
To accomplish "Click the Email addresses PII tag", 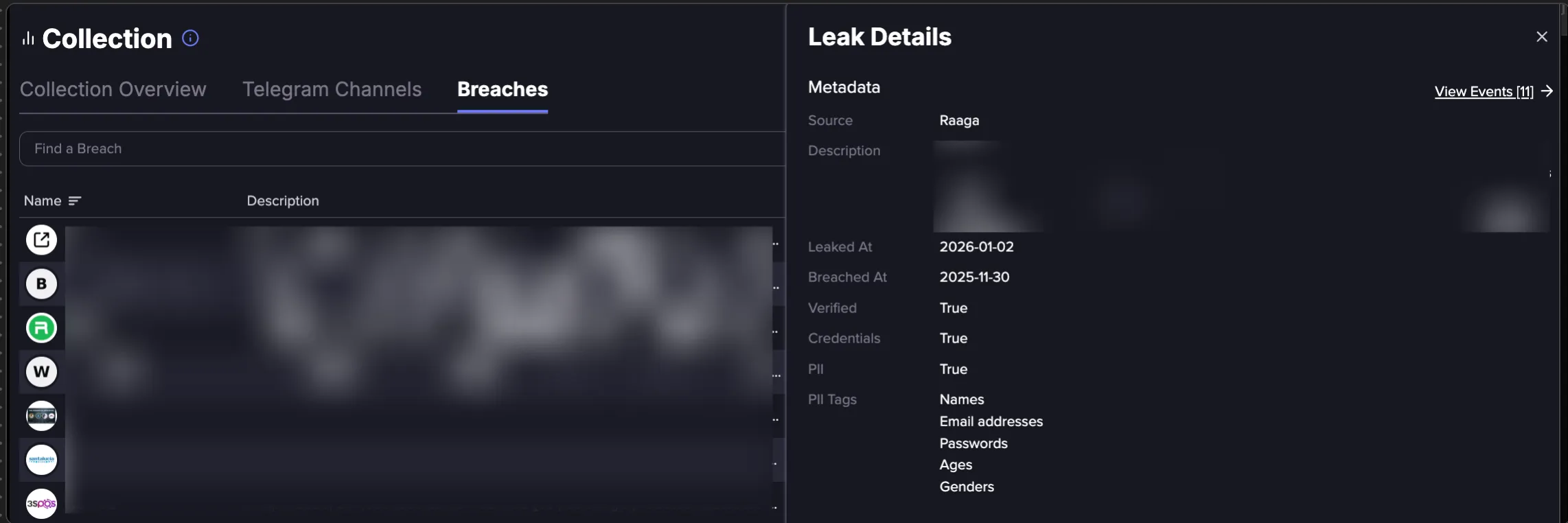I will (991, 421).
